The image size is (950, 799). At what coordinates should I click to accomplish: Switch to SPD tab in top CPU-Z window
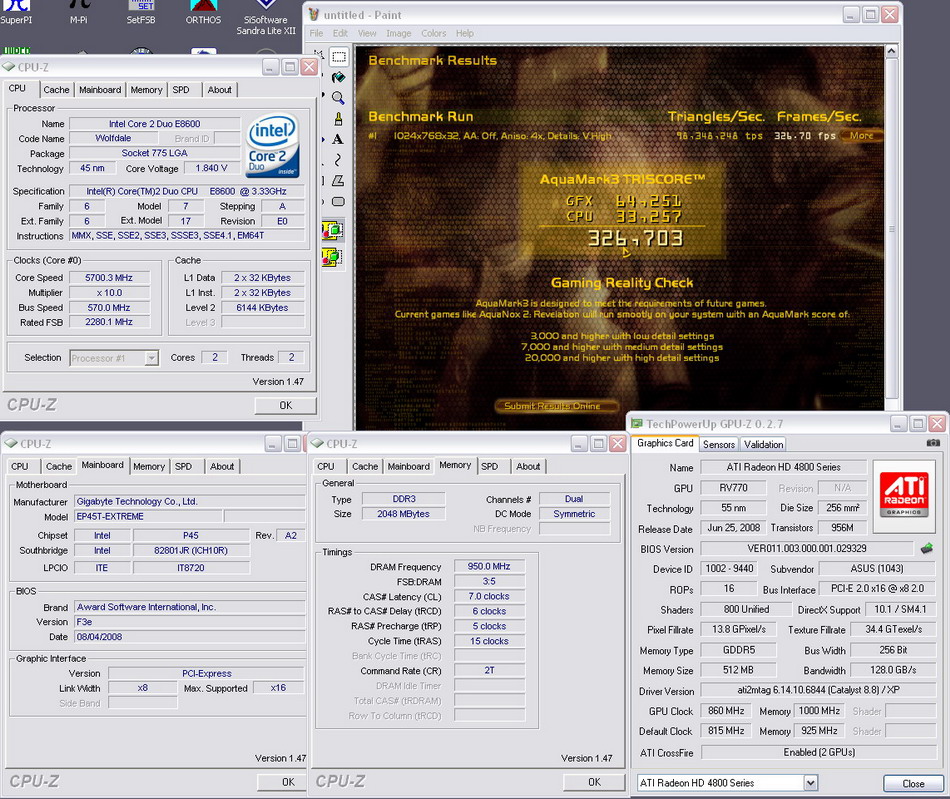point(181,90)
